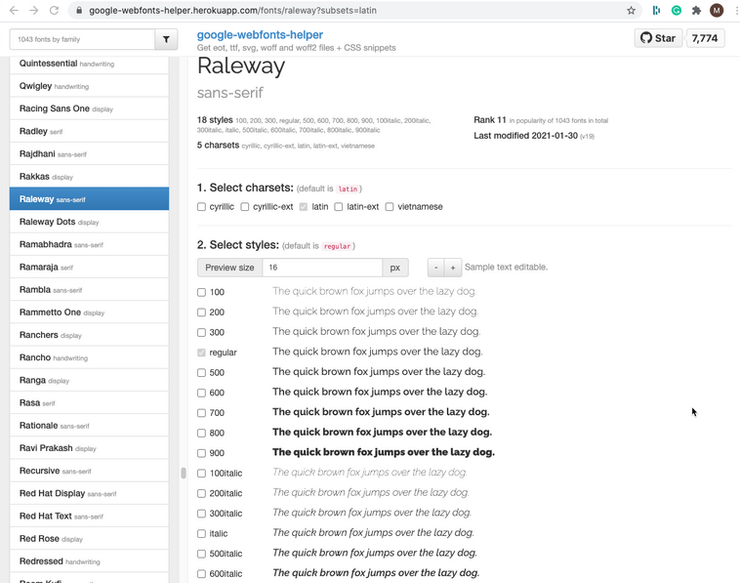Select Ramabhadra font

point(89,245)
